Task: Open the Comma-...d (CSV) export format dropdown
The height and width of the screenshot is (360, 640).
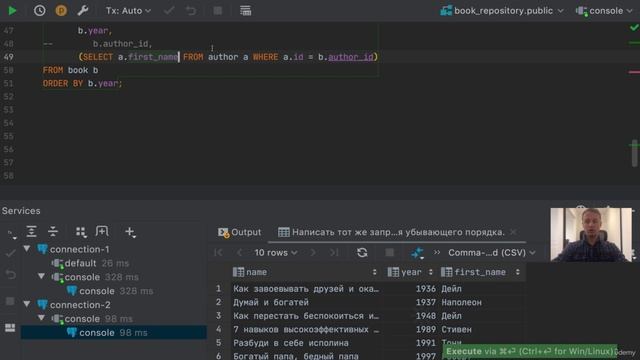Action: pyautogui.click(x=492, y=253)
